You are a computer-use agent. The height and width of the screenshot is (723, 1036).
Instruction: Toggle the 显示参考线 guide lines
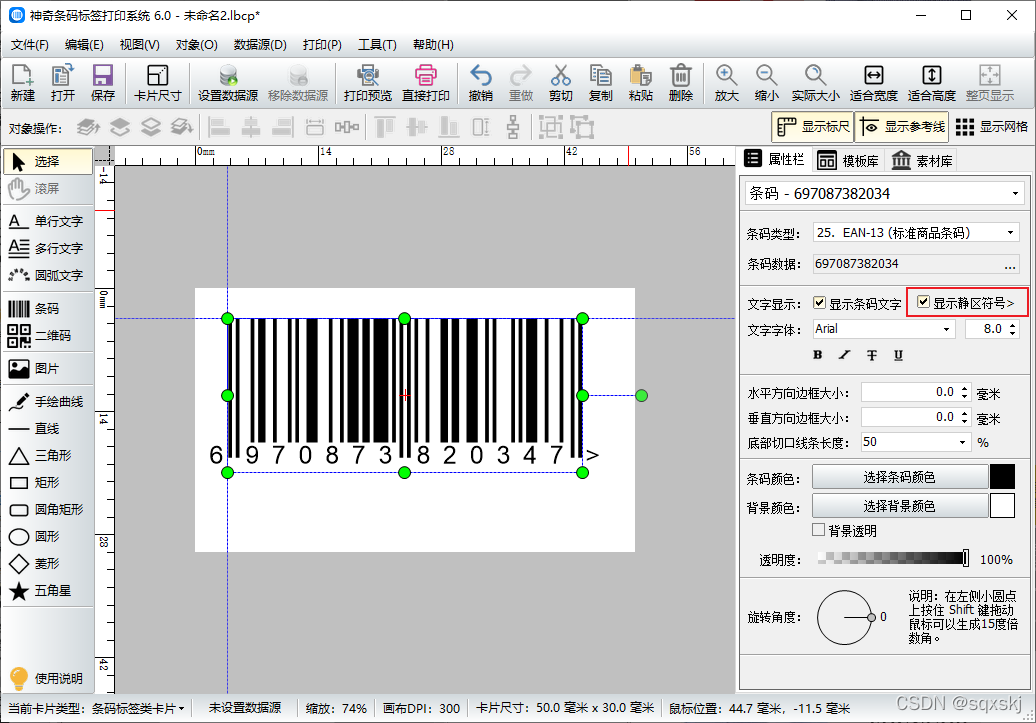click(x=902, y=127)
